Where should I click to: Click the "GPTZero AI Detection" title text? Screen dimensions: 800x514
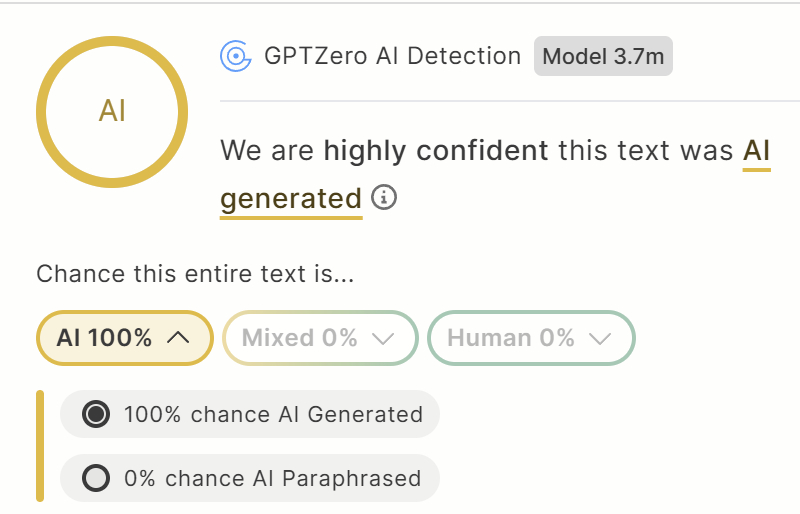click(392, 56)
